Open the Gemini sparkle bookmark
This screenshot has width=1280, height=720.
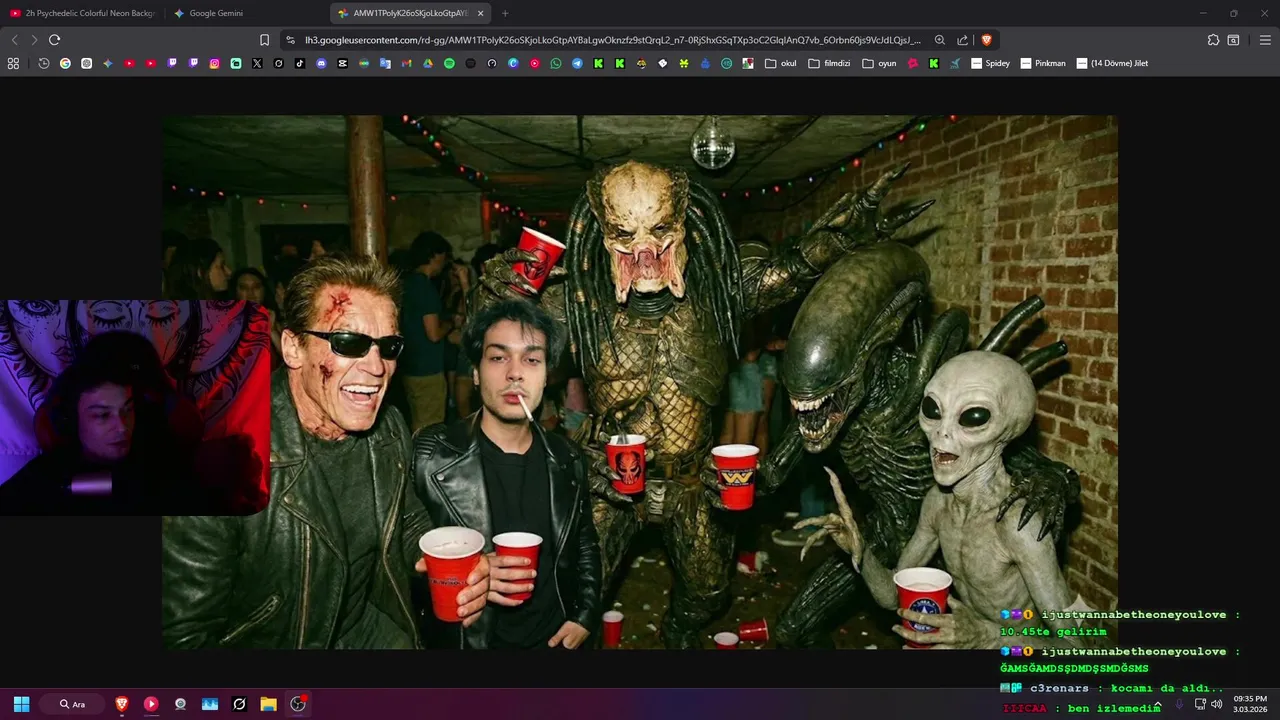click(108, 63)
